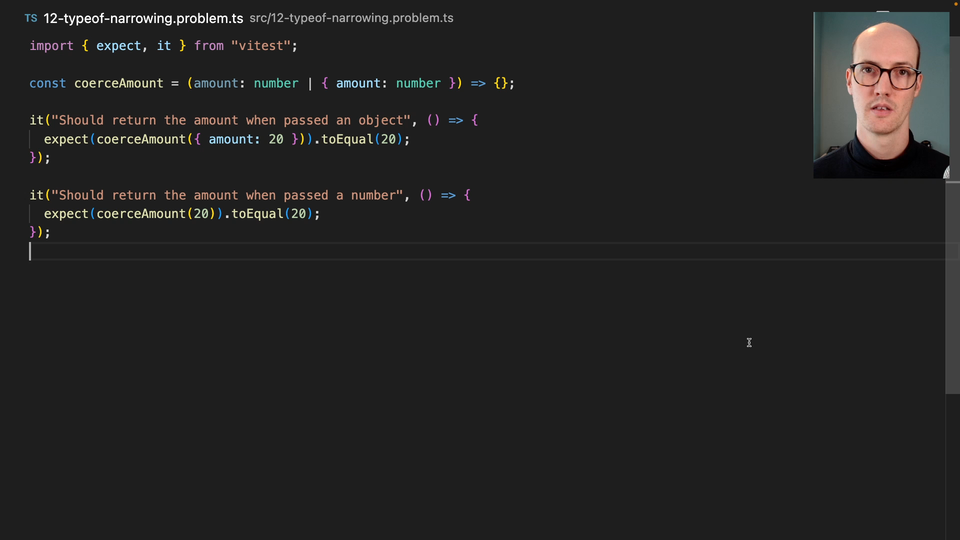Click the TS file type icon in the tab
Screen dimensions: 960x540
(x=31, y=19)
